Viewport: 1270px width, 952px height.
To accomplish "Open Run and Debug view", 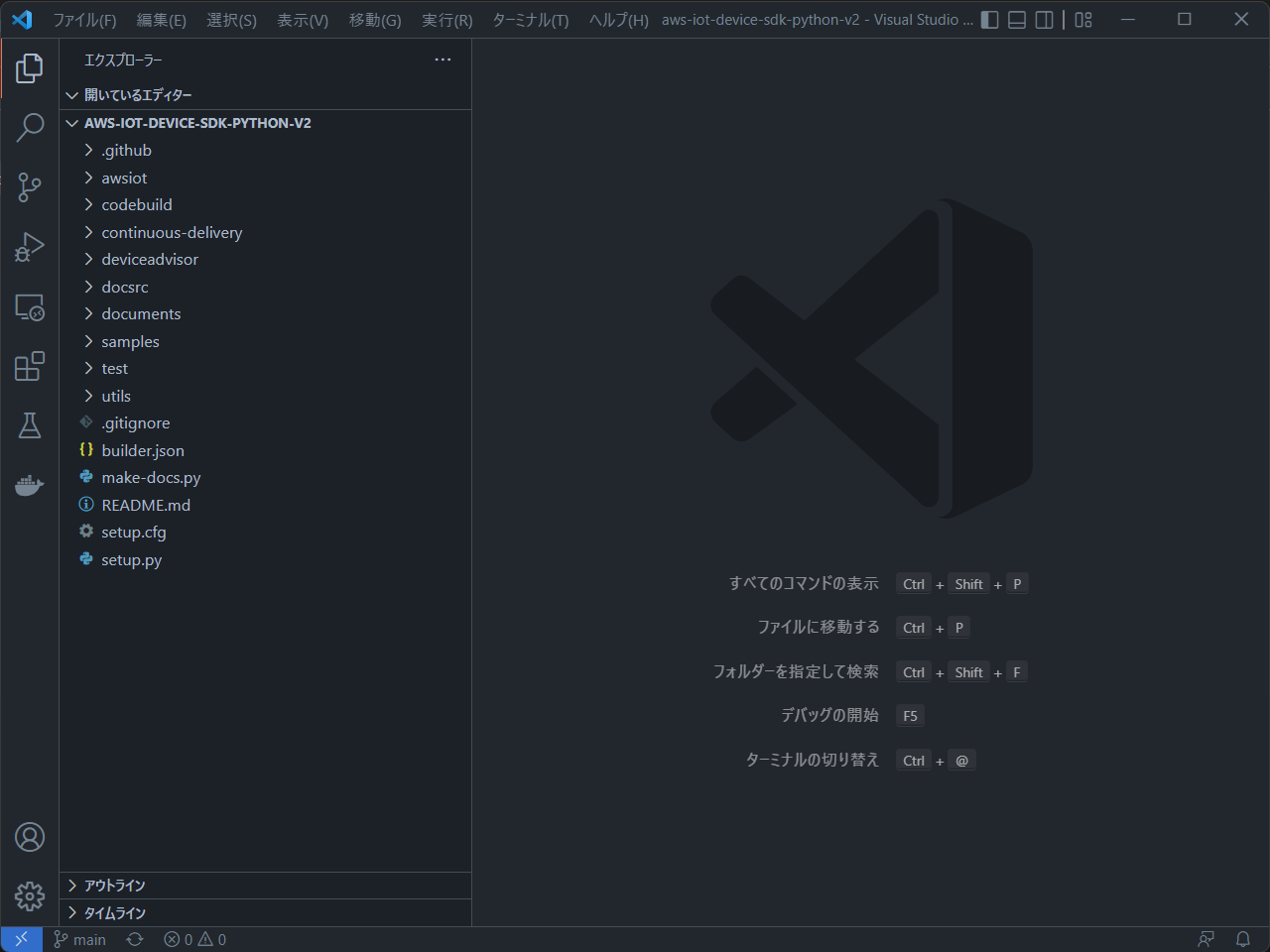I will [x=30, y=247].
